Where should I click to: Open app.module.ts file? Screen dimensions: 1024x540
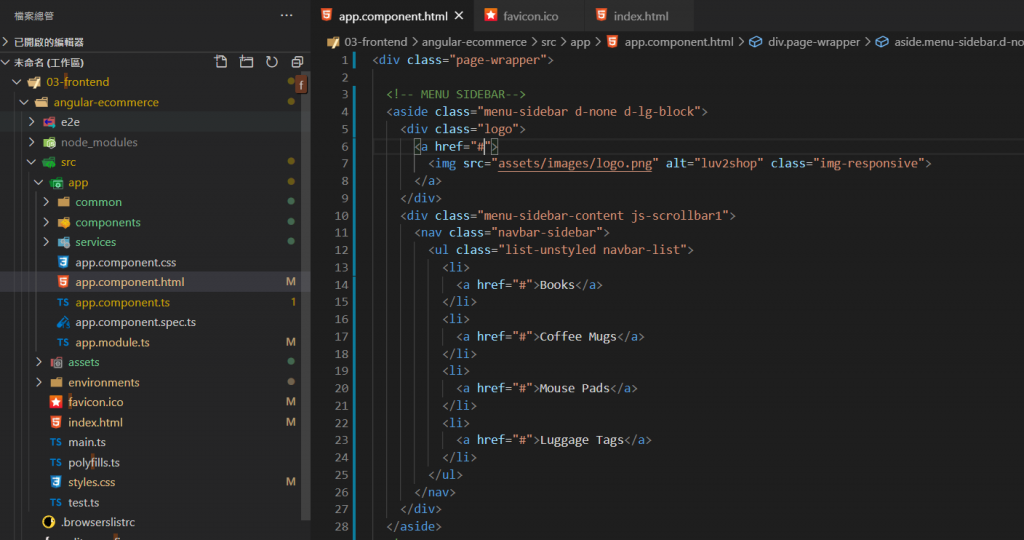coord(112,342)
